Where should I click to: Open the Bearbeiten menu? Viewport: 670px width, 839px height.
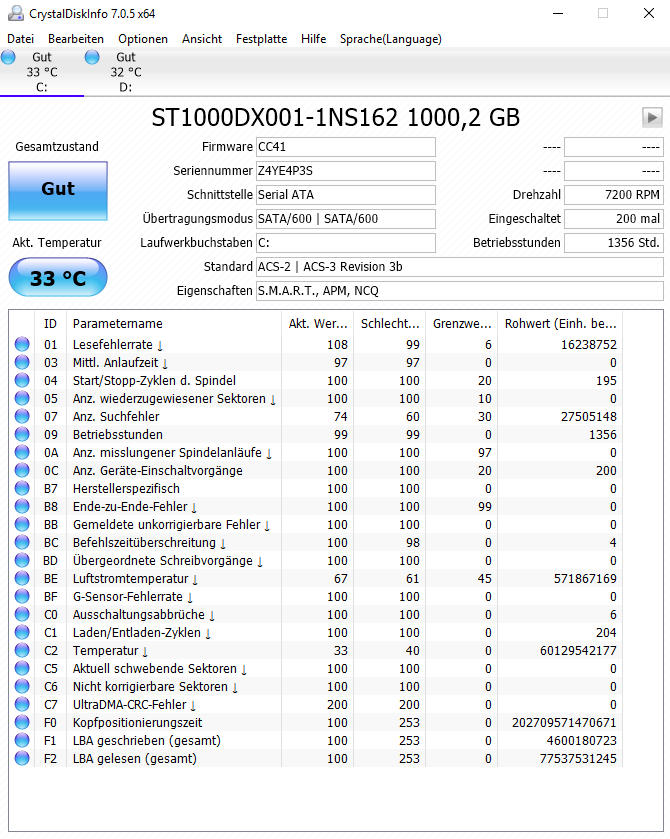point(76,39)
